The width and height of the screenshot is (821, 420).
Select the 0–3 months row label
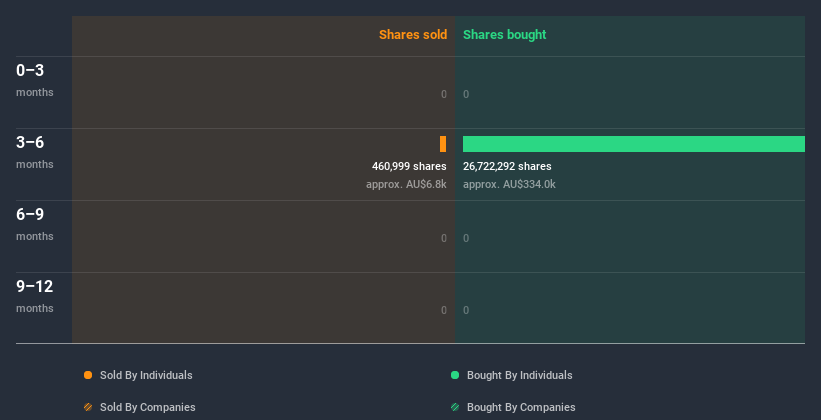click(35, 80)
